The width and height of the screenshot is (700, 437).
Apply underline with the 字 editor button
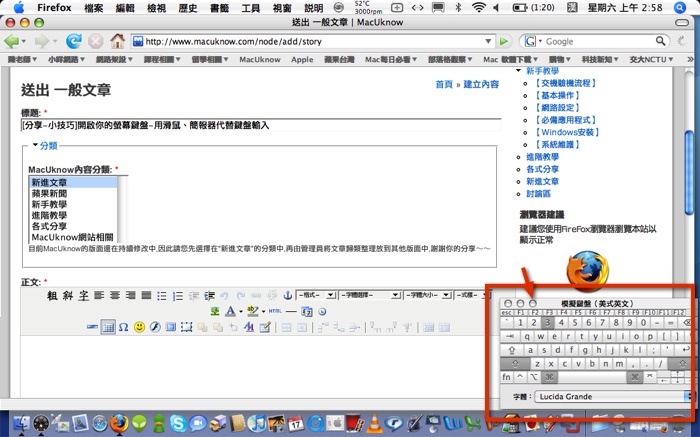(83, 295)
